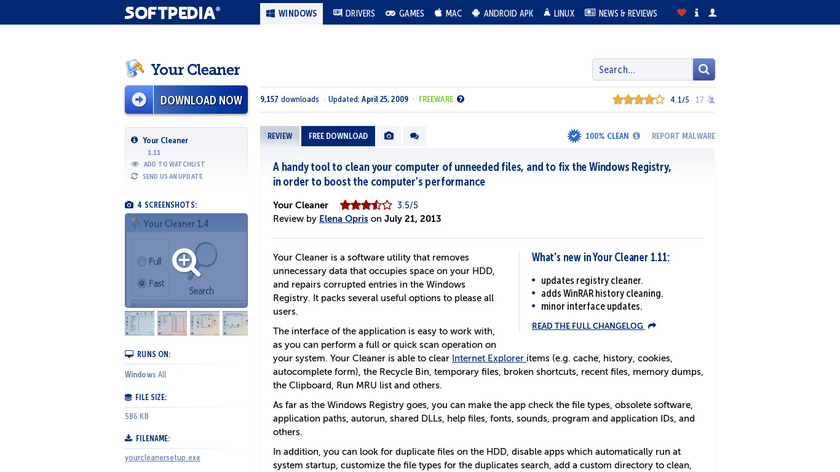Open the third small screenshot thumbnail
The image size is (840, 472).
click(205, 323)
